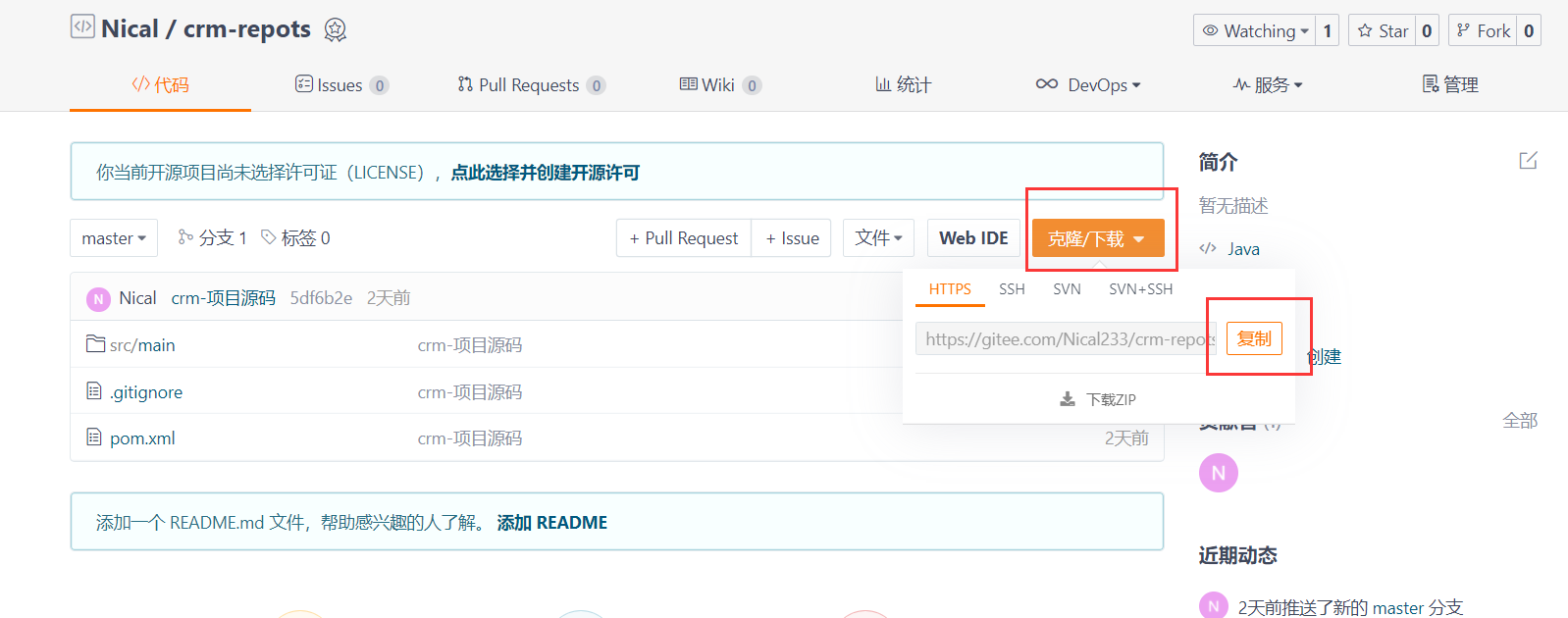Viewport: 1568px width, 618px height.
Task: Click the Java language link
Action: (x=1243, y=249)
